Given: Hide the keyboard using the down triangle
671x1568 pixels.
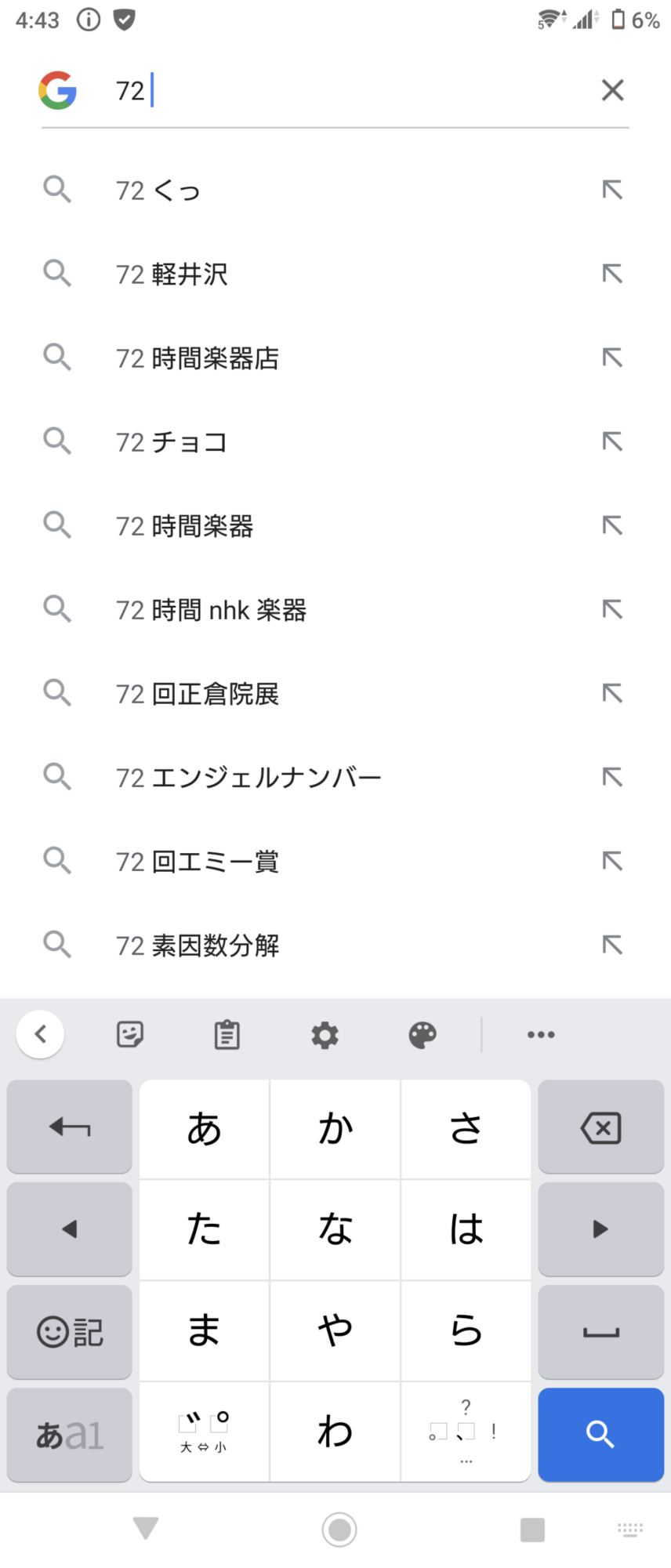Looking at the screenshot, I should click(146, 1528).
